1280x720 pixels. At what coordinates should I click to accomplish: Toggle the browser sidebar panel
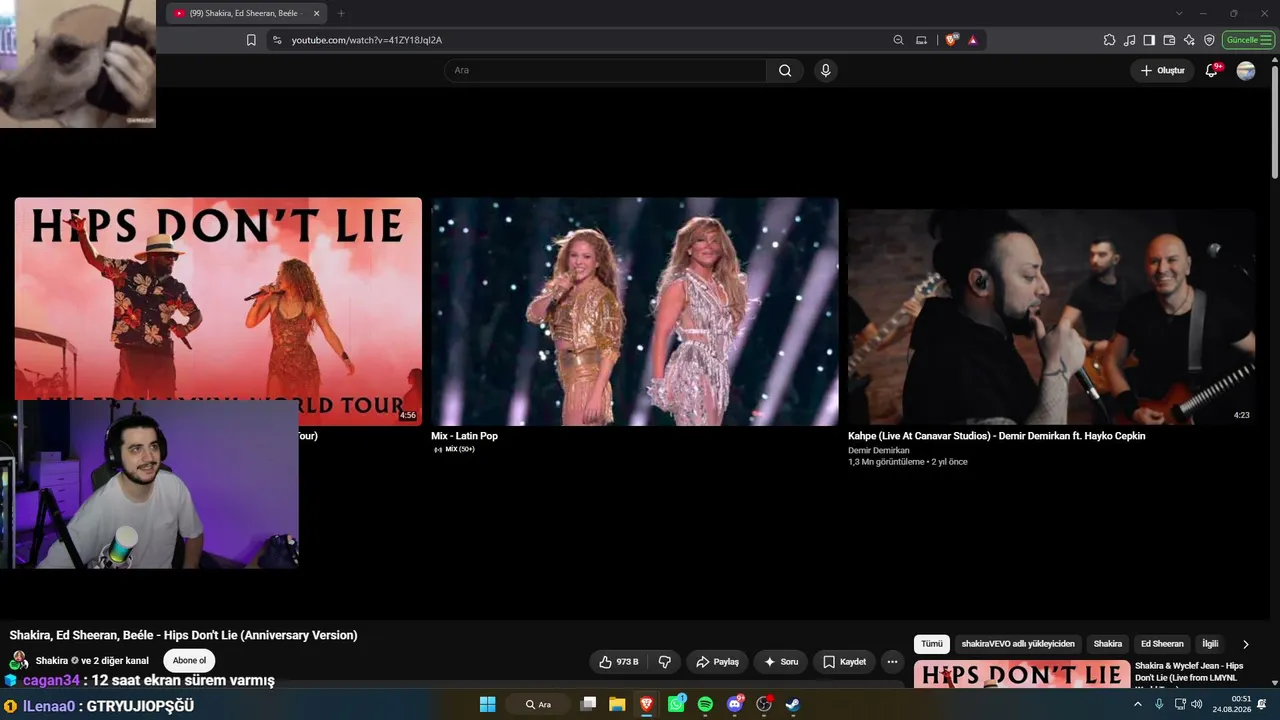[x=1149, y=40]
